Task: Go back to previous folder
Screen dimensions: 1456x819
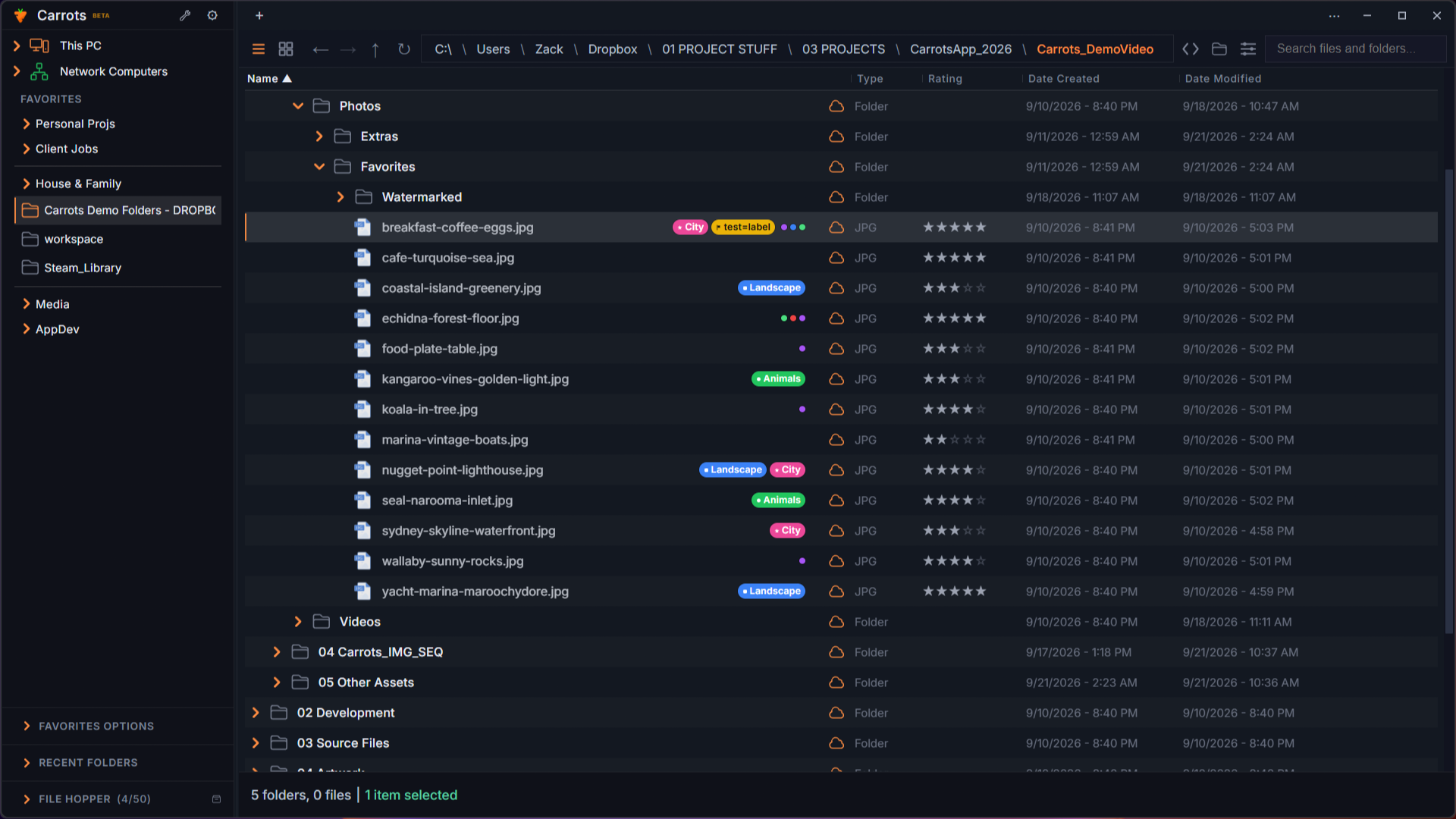Action: (321, 49)
